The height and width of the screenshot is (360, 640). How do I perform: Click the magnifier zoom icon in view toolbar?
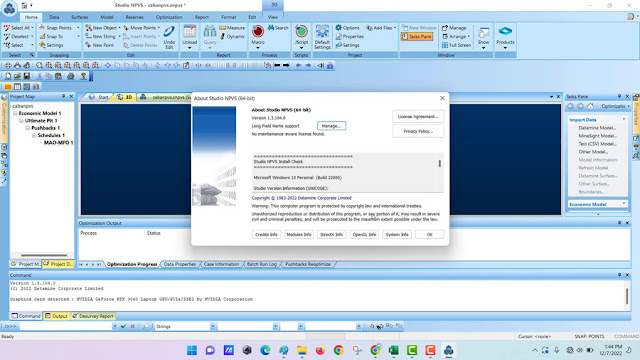[x=39, y=65]
